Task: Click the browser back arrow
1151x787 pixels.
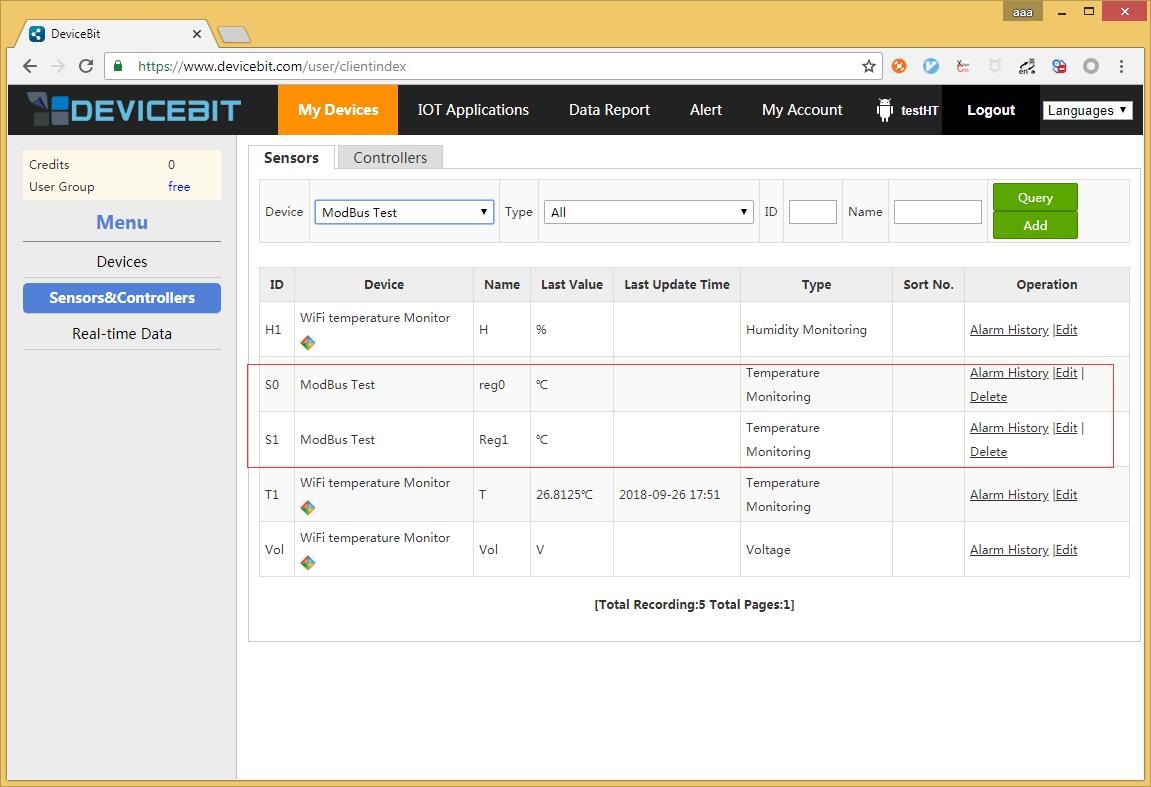Action: (29, 66)
